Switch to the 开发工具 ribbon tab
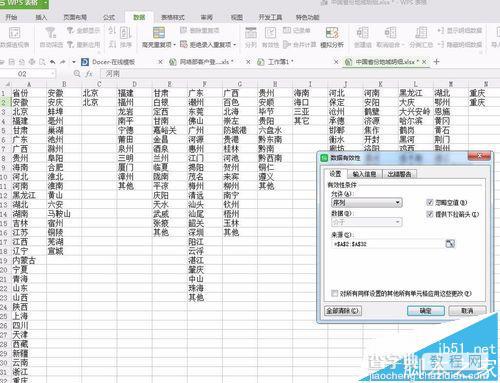 pyautogui.click(x=270, y=17)
